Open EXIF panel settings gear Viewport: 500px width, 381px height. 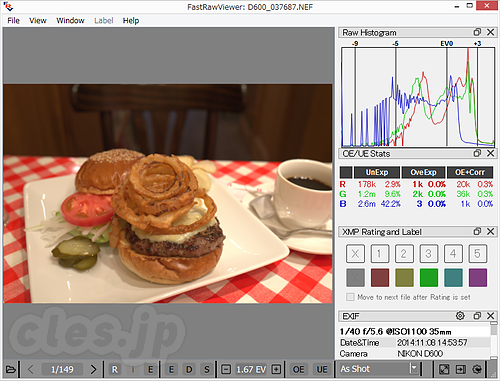tap(460, 316)
